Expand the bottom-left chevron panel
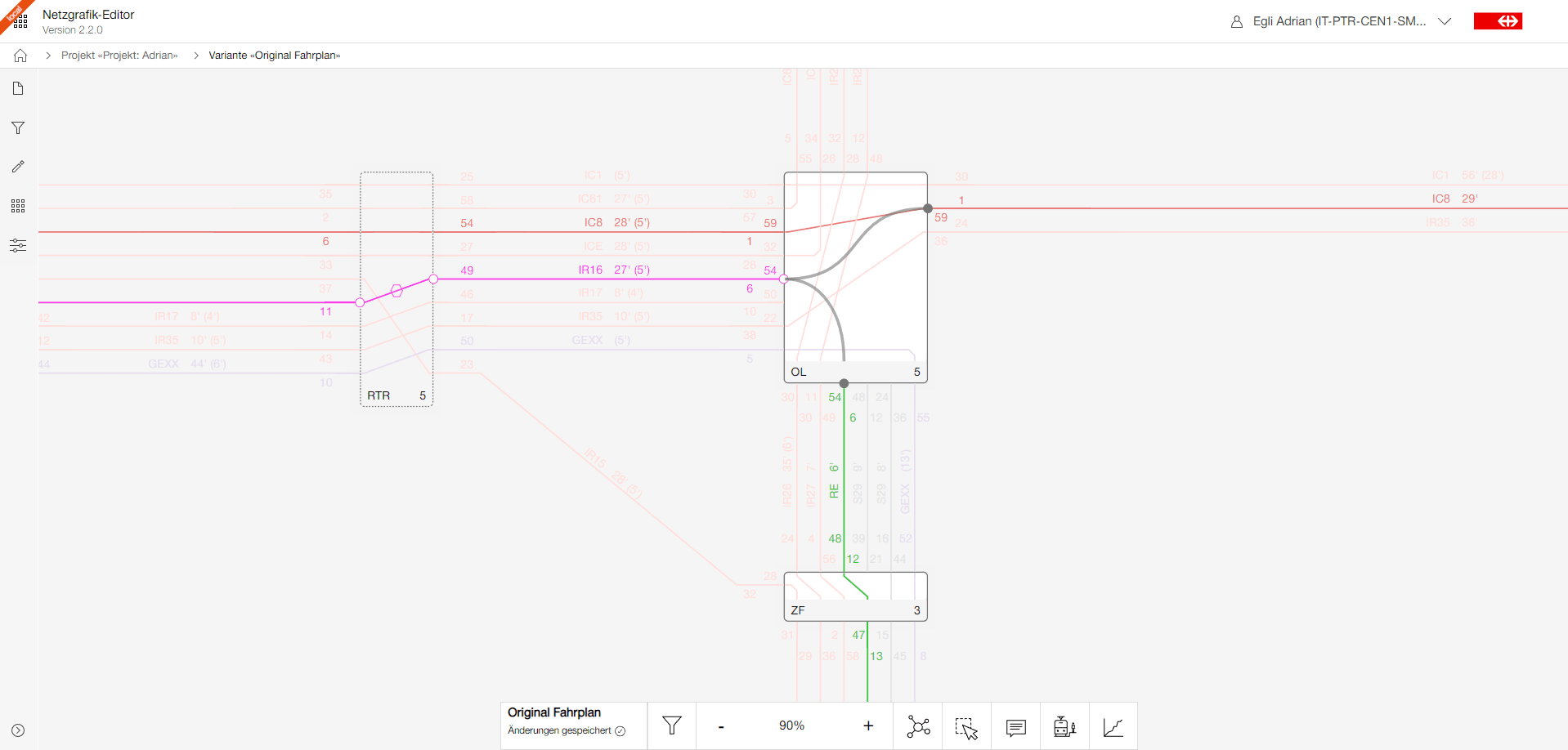 18,730
